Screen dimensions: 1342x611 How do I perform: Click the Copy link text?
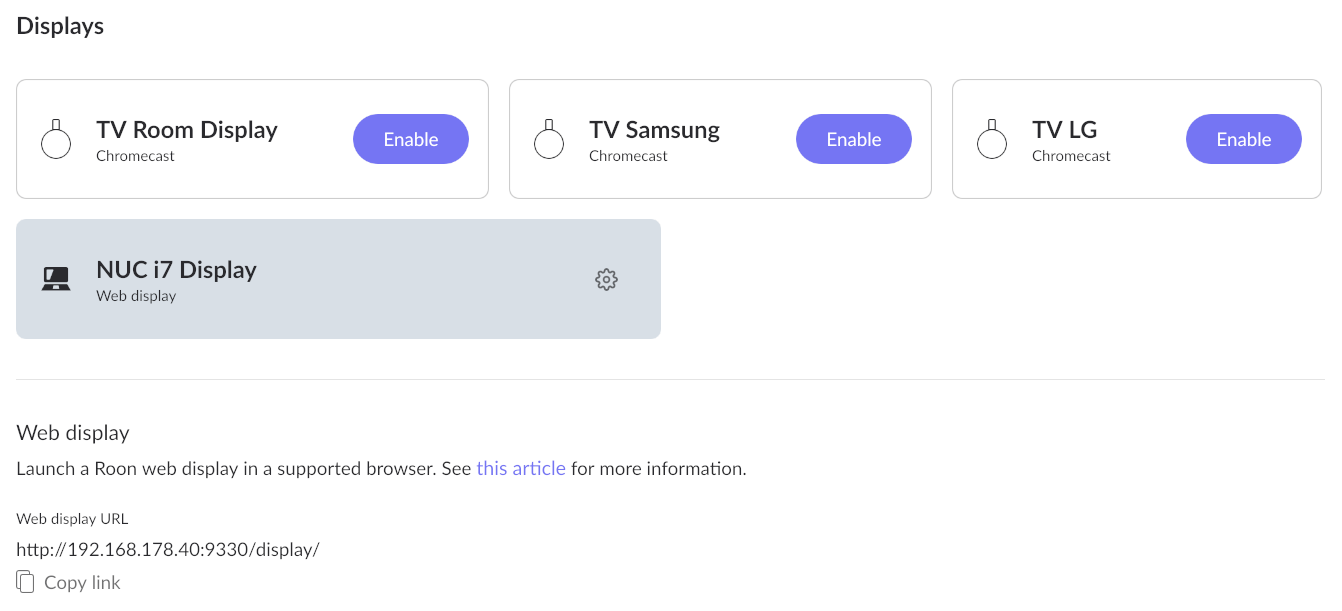82,583
